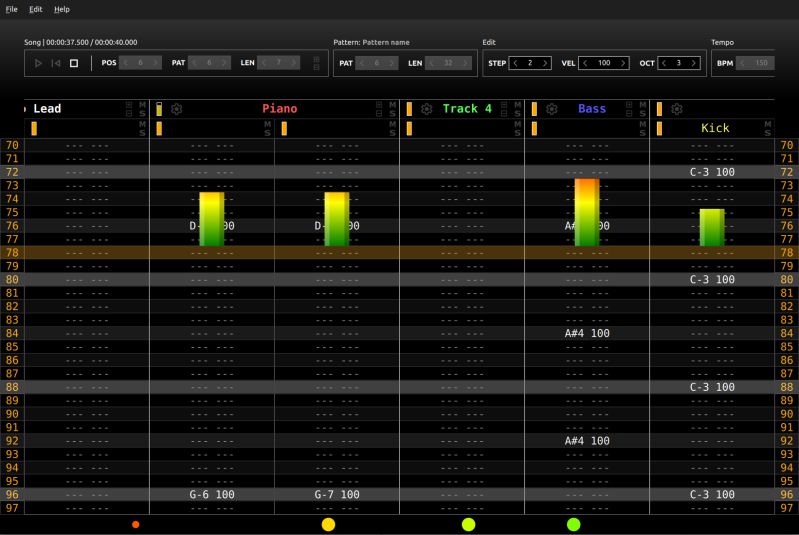Image resolution: width=799 pixels, height=535 pixels.
Task: Open the File menu
Action: 11,9
